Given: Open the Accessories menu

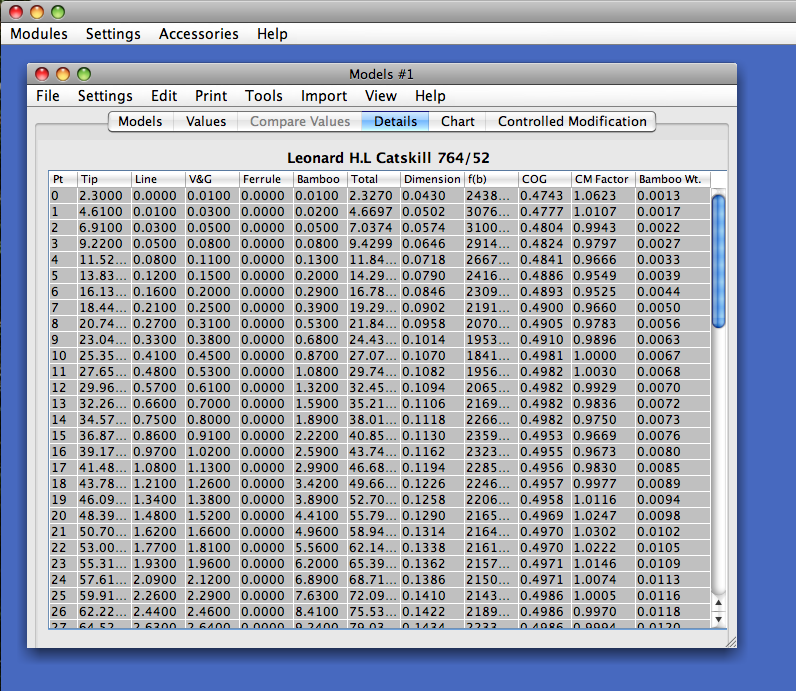Looking at the screenshot, I should tap(198, 34).
